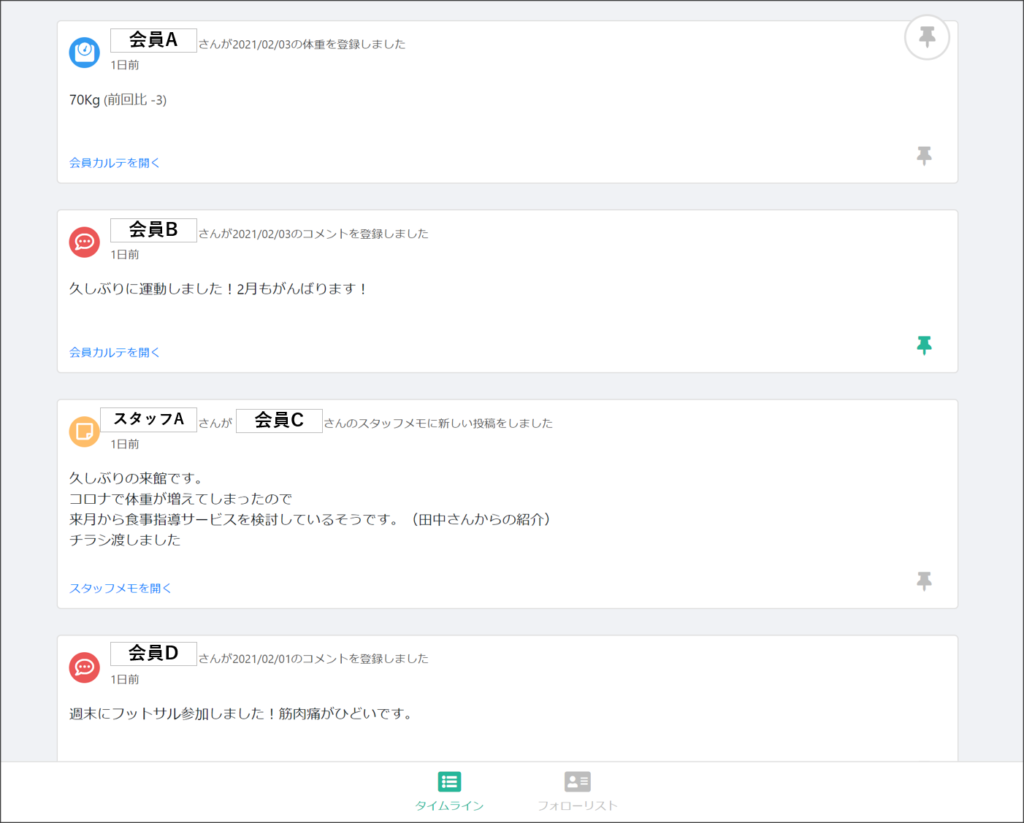The width and height of the screenshot is (1024, 823).
Task: Click the スタッフA name label
Action: point(148,419)
